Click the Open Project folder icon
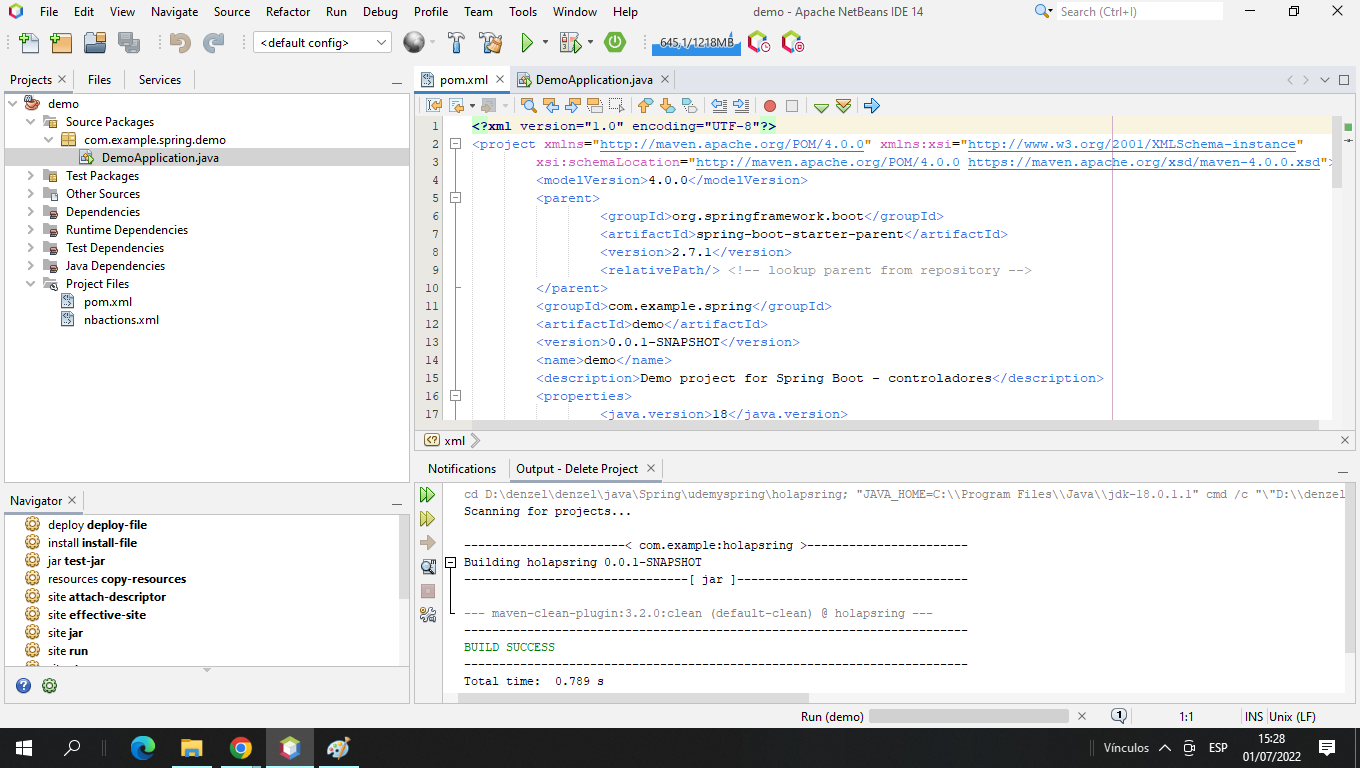 click(95, 43)
